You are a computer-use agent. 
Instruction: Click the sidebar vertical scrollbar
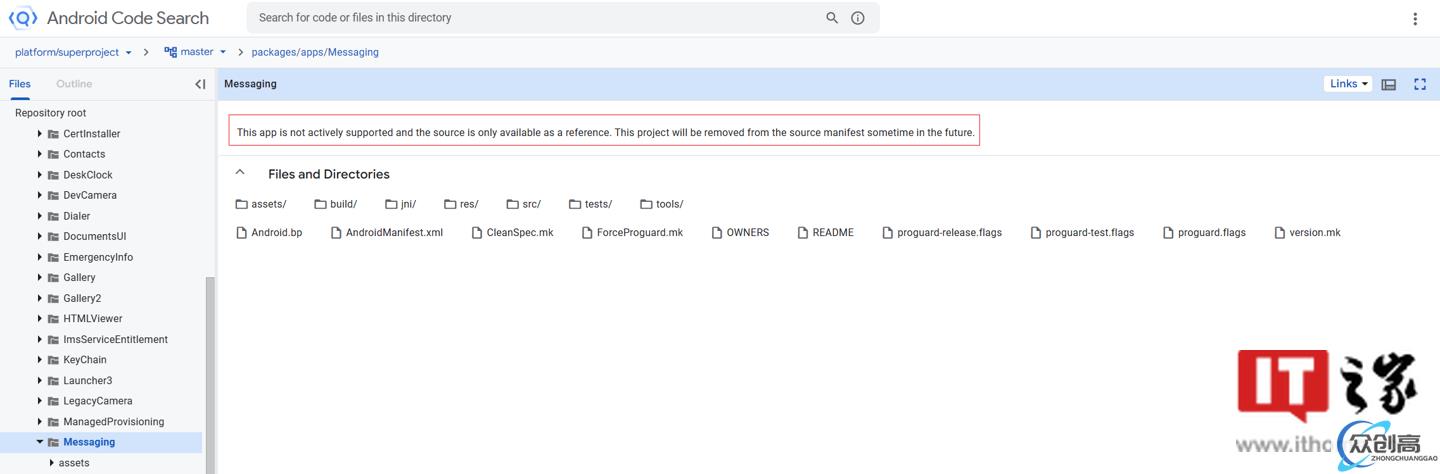point(210,370)
